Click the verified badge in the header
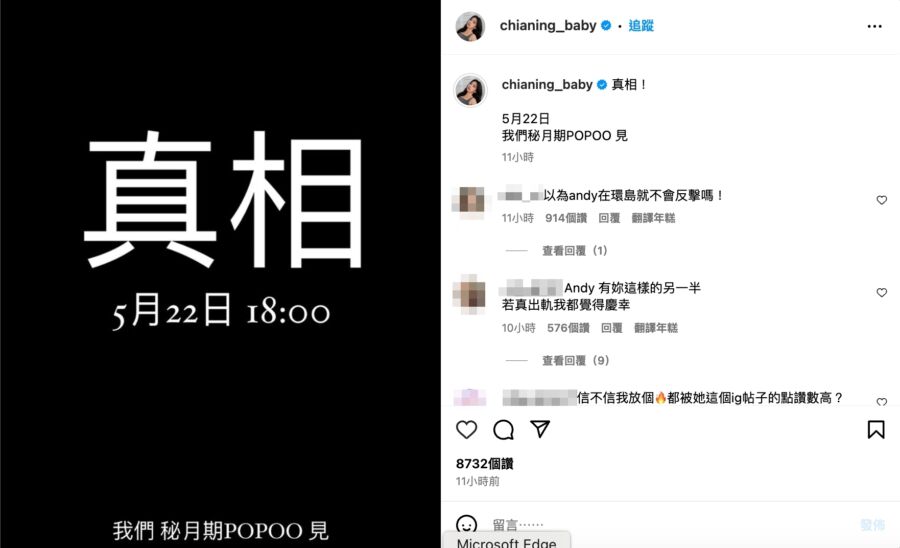Image resolution: width=900 pixels, height=548 pixels. pyautogui.click(x=606, y=25)
